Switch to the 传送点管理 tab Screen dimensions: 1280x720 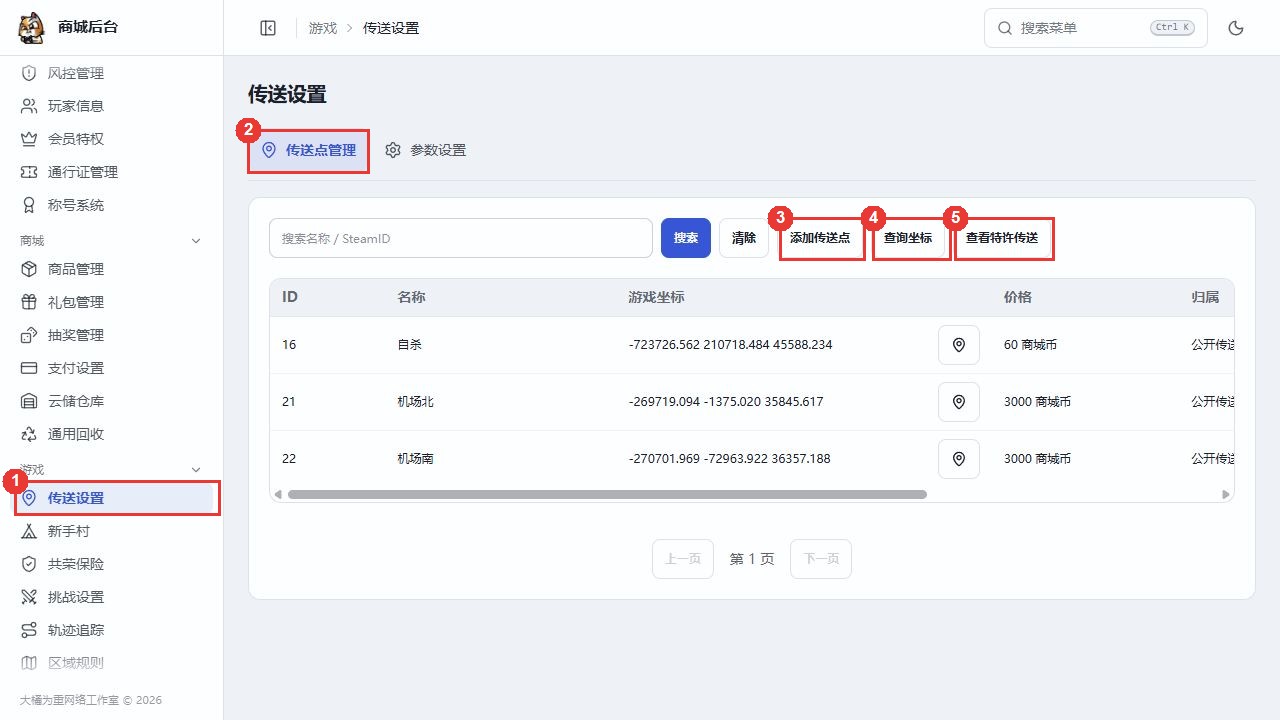tap(309, 151)
